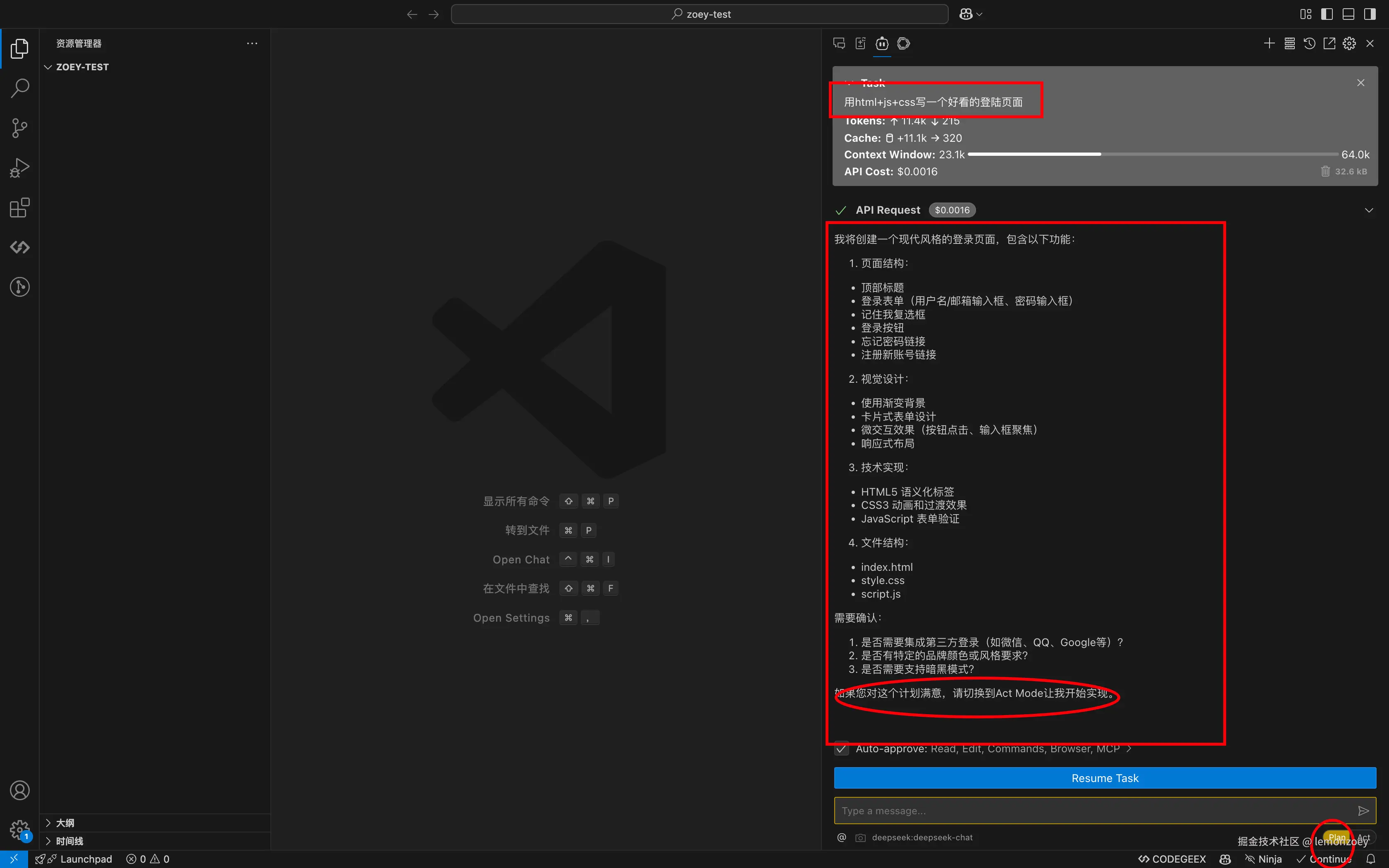Image resolution: width=1389 pixels, height=868 pixels.
Task: Click the Resume Task button
Action: coord(1104,778)
